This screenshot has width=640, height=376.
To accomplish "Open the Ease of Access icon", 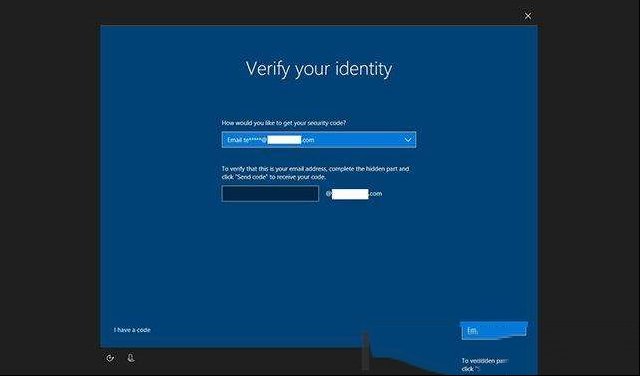I will (110, 358).
